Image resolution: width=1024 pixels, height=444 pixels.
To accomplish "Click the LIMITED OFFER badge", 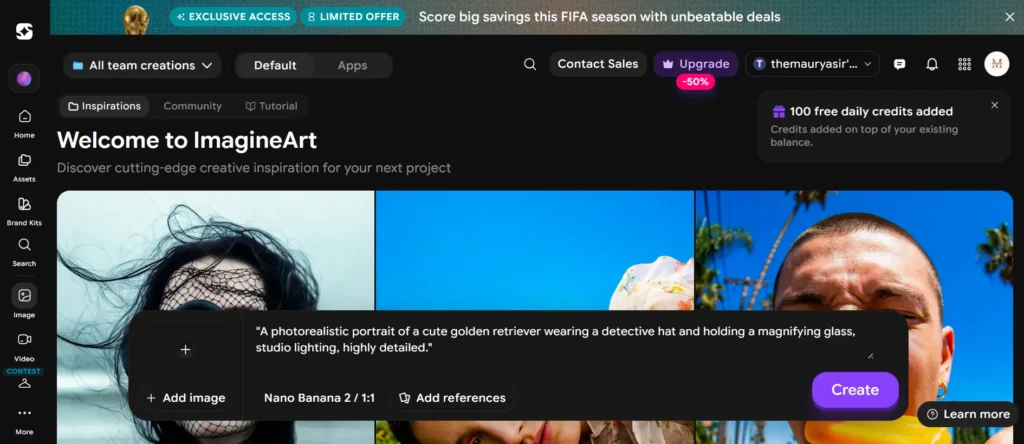I will pyautogui.click(x=355, y=17).
